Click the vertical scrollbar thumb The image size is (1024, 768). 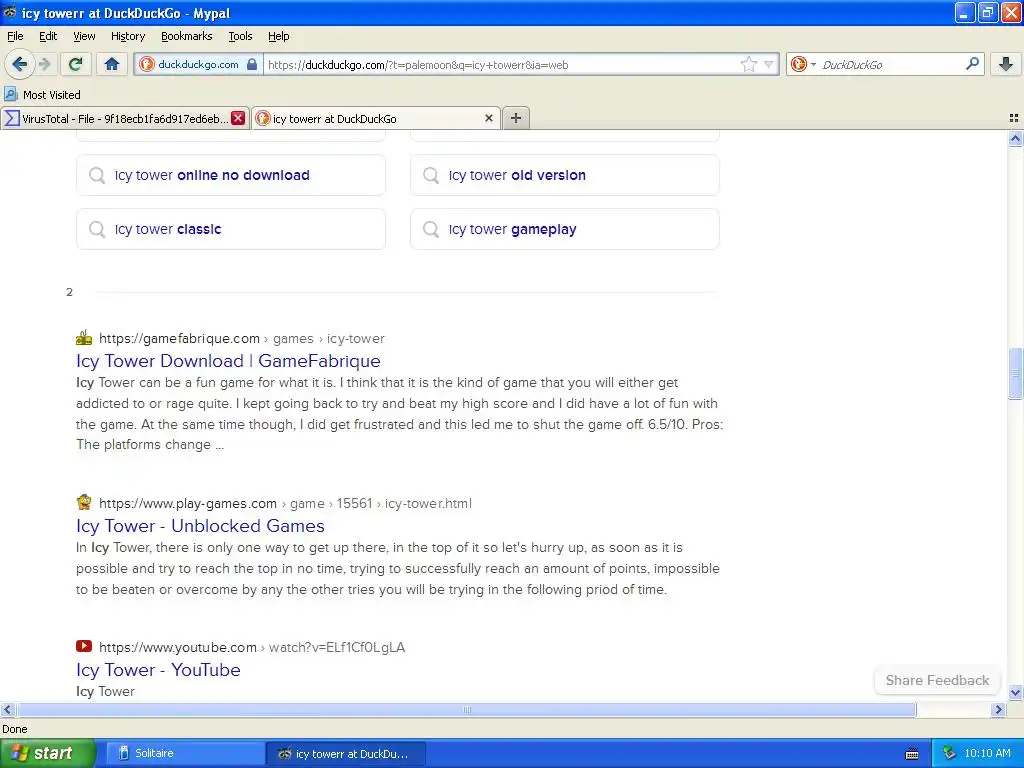(x=1015, y=374)
